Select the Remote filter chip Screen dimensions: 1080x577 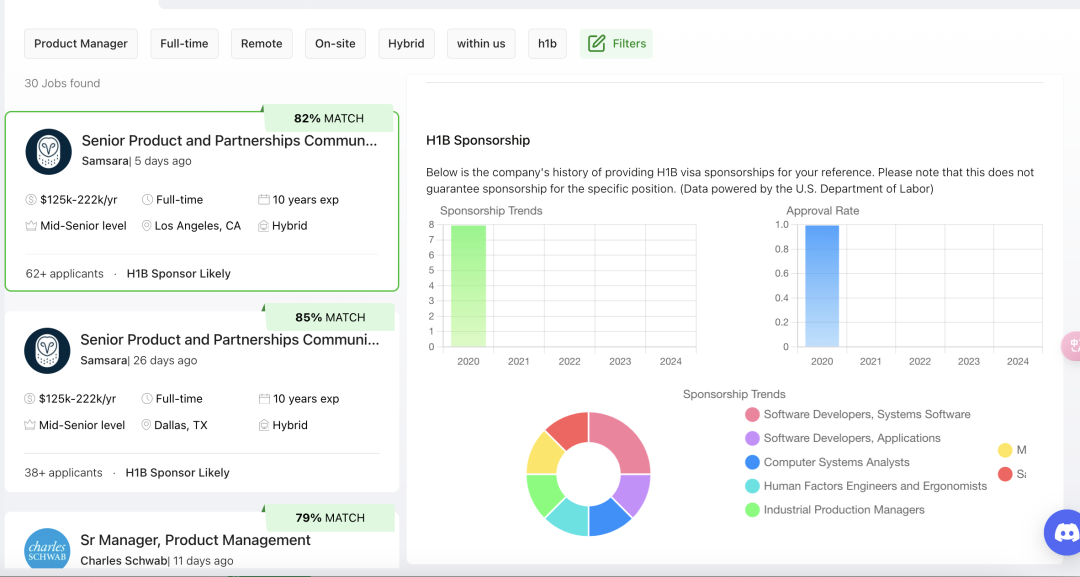coord(262,43)
